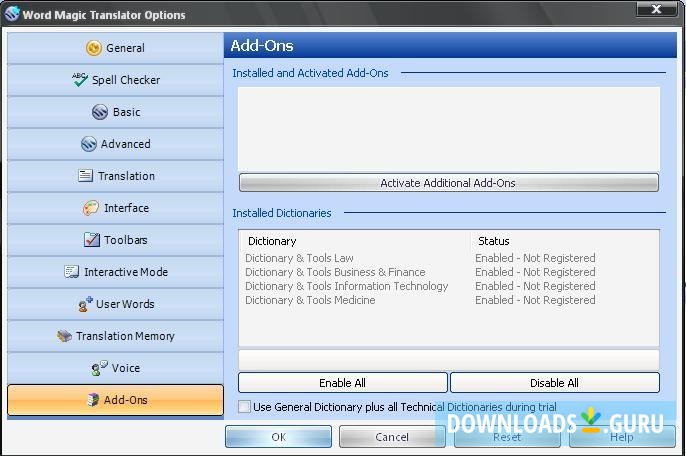
Task: Click the Spell Checker ABC checkmark icon
Action: [x=80, y=80]
